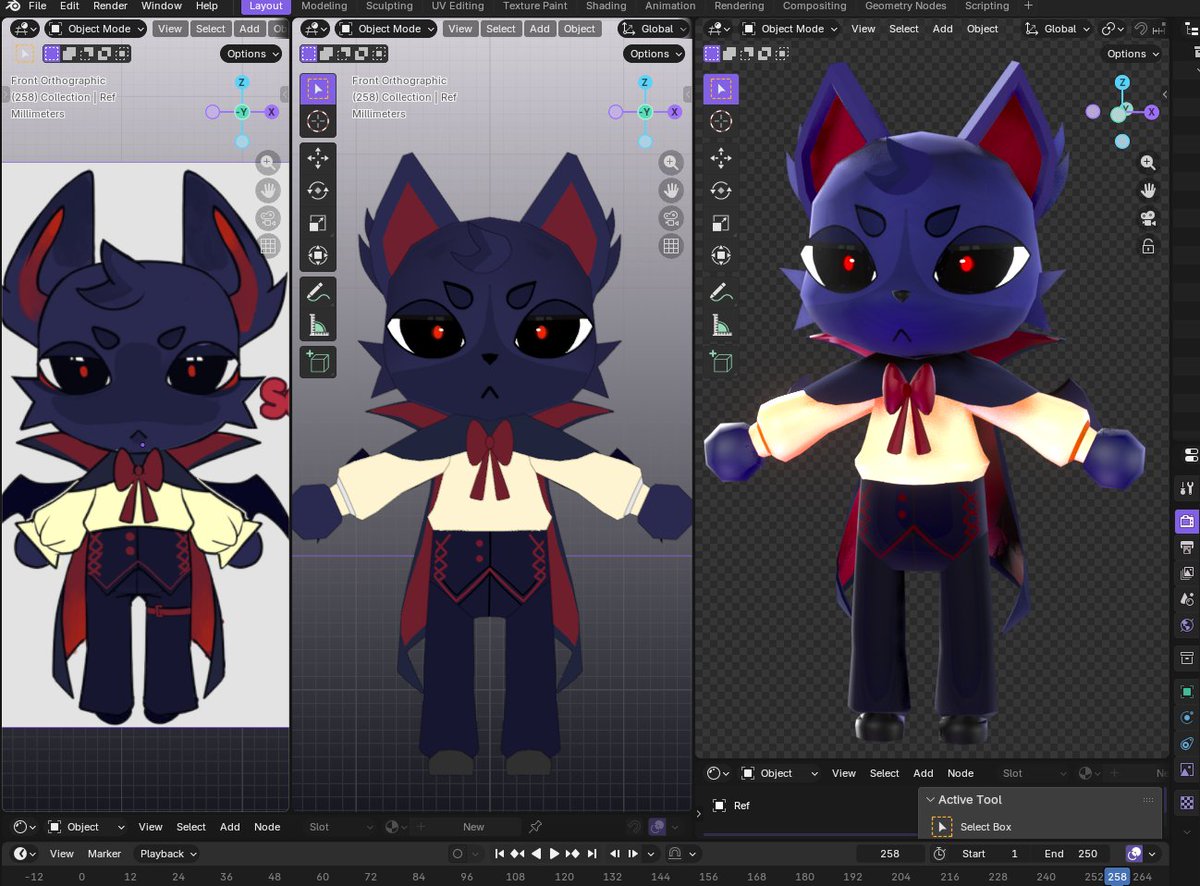
Task: Select the Measure tool in the right viewport
Action: click(x=721, y=325)
